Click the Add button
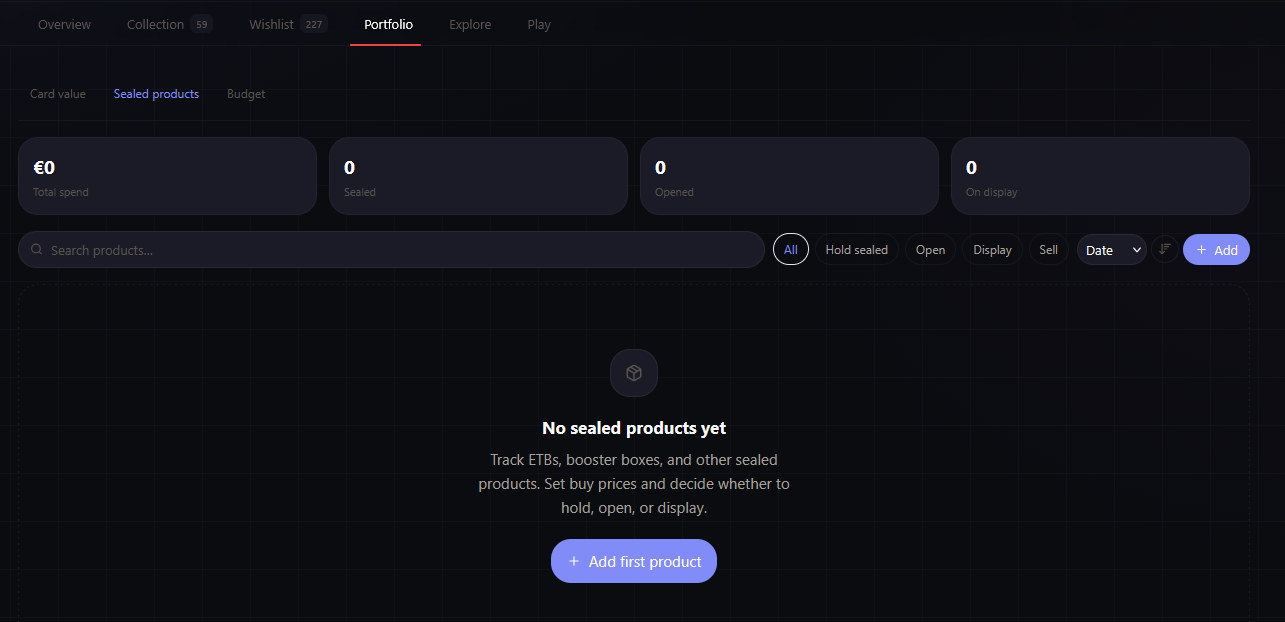This screenshot has height=622, width=1285. [1216, 250]
